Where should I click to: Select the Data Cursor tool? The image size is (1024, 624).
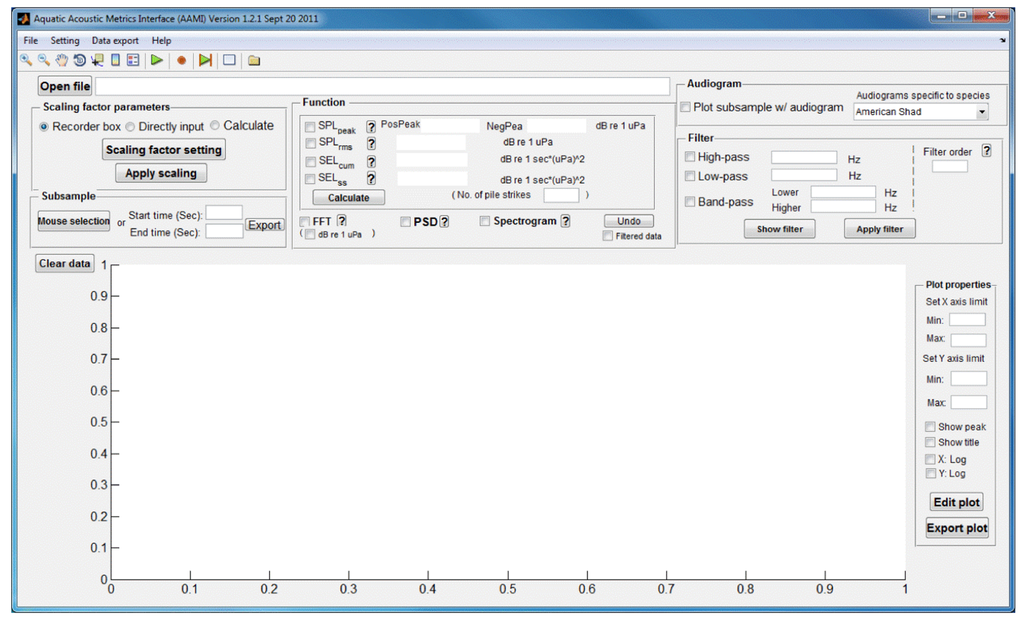pos(97,60)
